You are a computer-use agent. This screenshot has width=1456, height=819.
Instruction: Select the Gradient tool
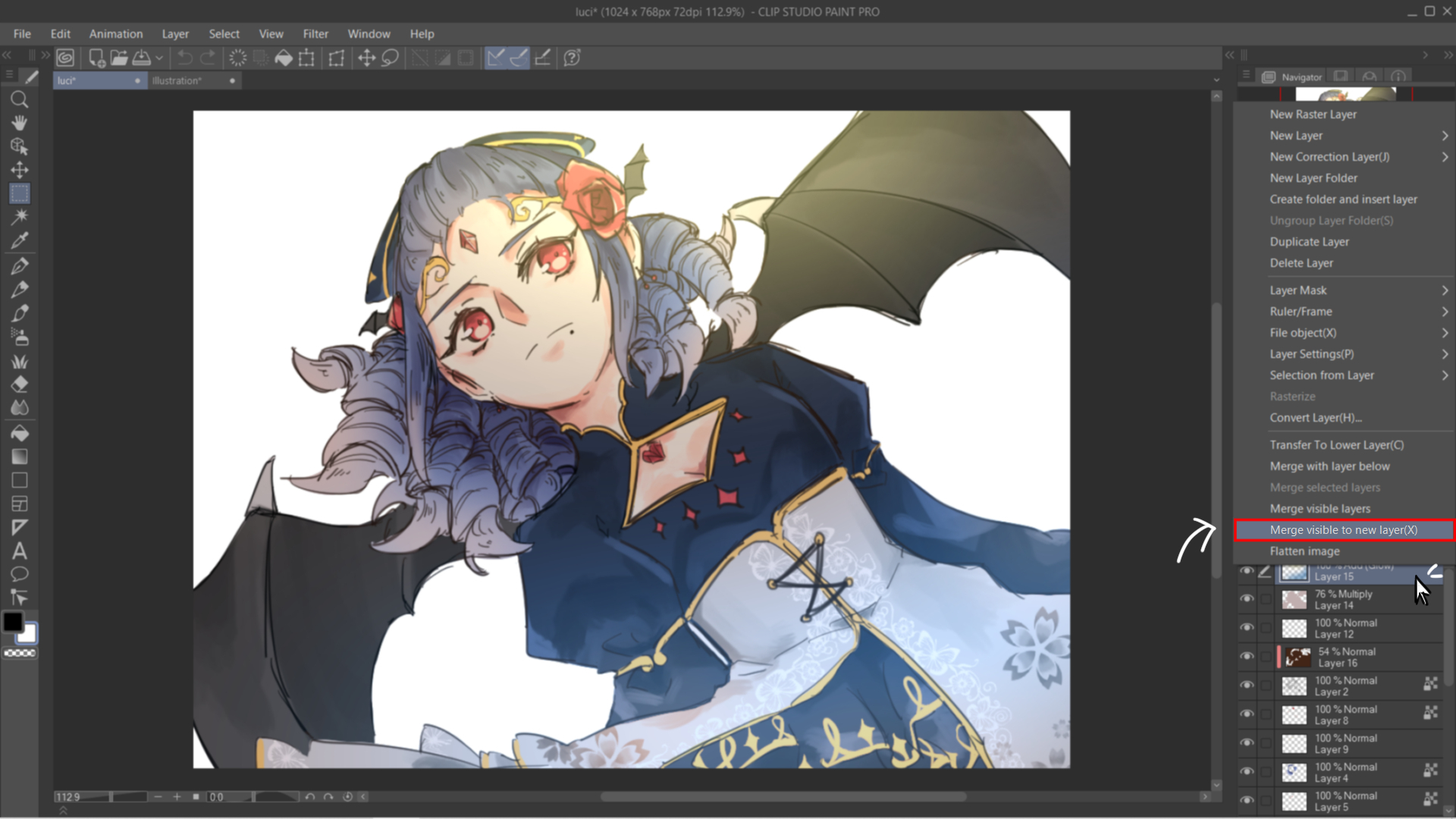click(20, 457)
